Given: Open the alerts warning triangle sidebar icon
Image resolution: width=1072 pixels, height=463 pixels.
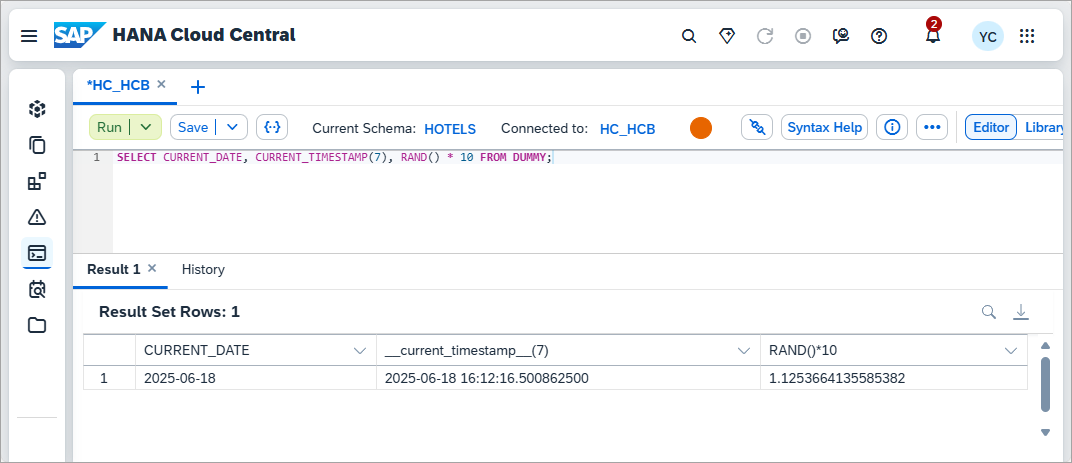Looking at the screenshot, I should 37,217.
